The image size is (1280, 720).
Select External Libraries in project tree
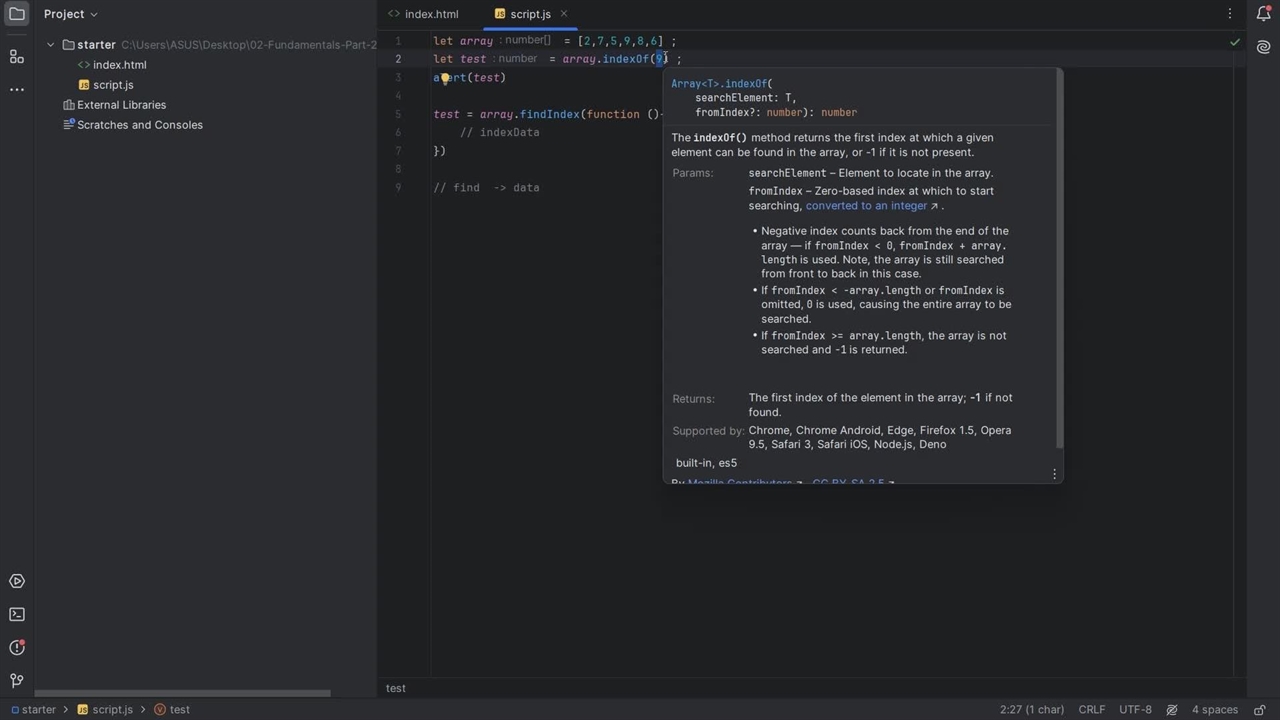point(121,105)
